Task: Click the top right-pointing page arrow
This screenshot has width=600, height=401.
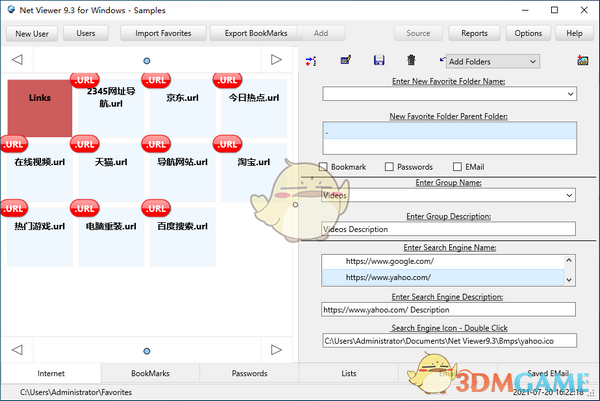Action: (276, 59)
